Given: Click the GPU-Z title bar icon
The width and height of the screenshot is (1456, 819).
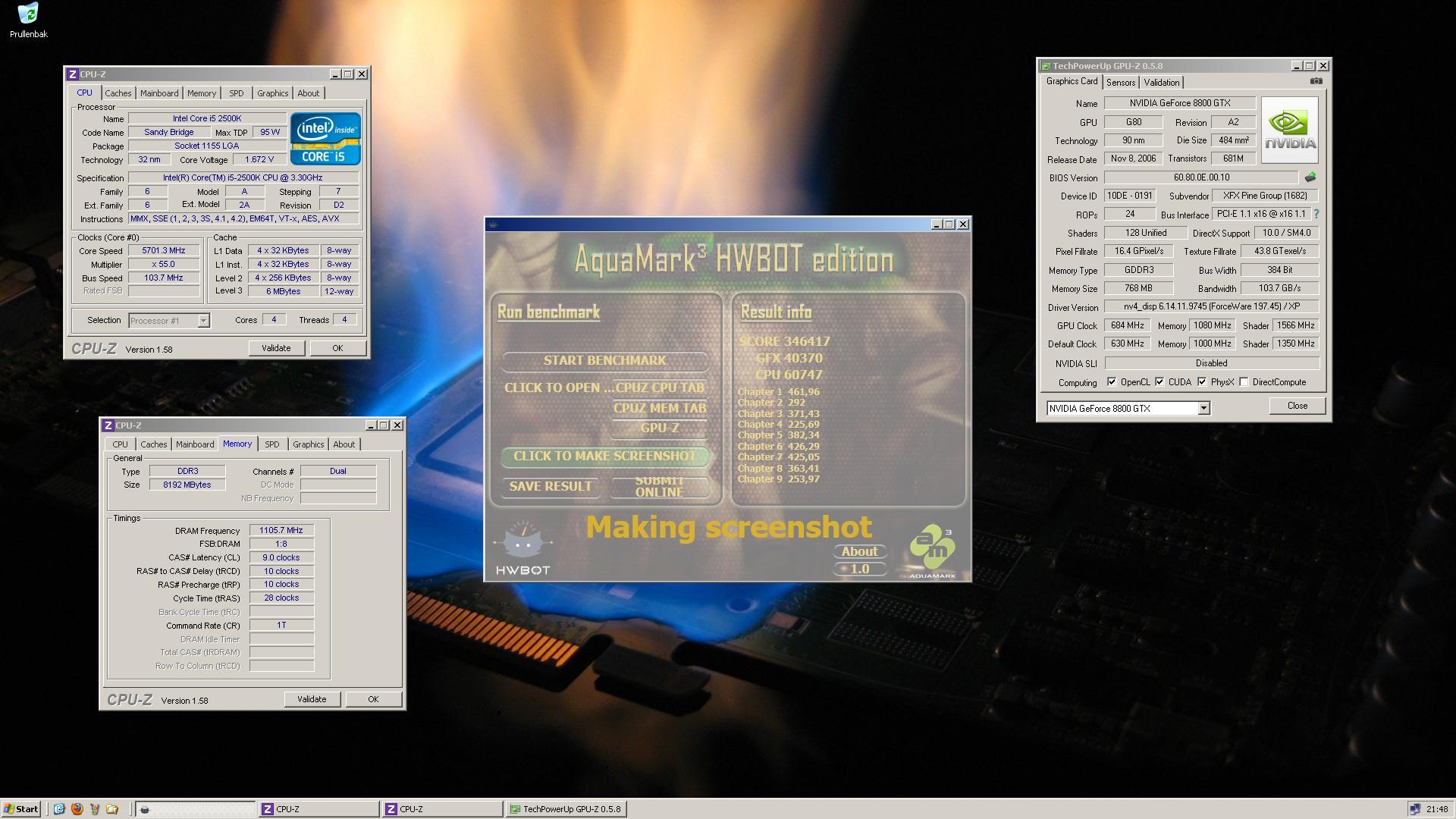Looking at the screenshot, I should 1046,66.
